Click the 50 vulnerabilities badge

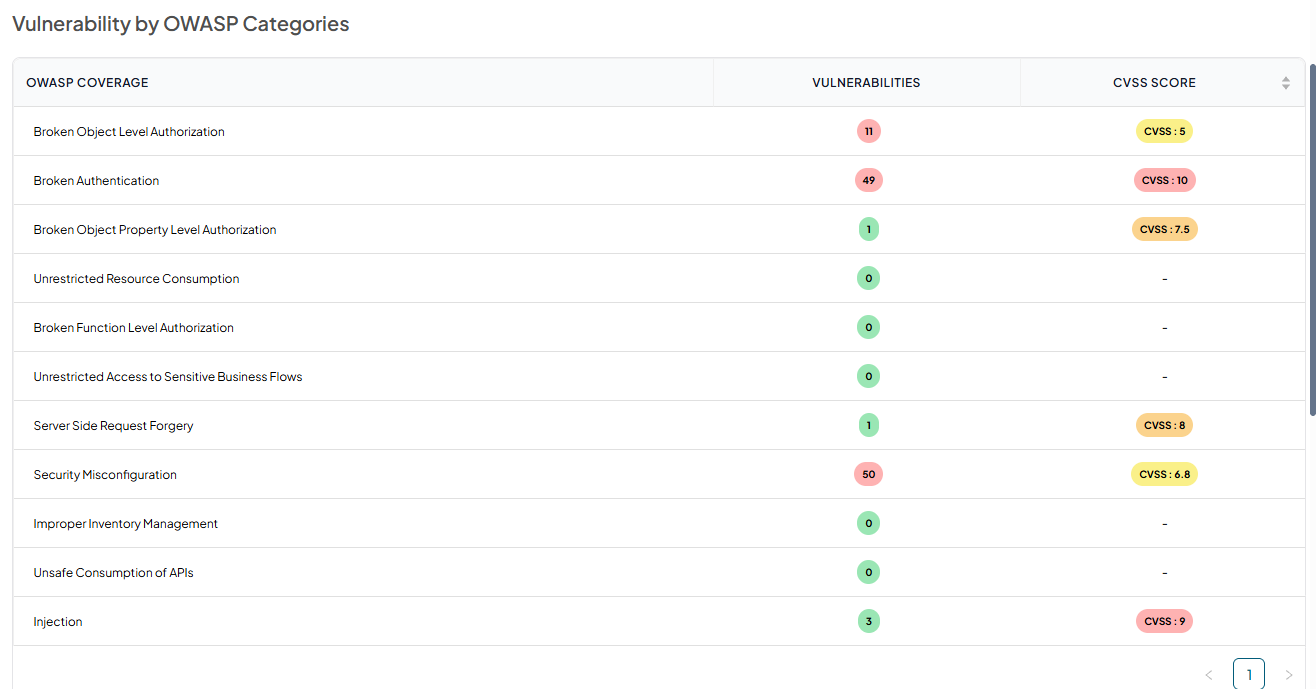[x=868, y=474]
